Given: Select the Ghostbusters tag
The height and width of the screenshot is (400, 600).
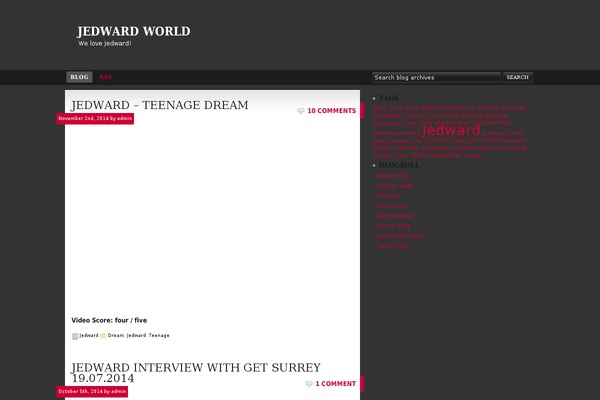Looking at the screenshot, I should coord(453,123).
